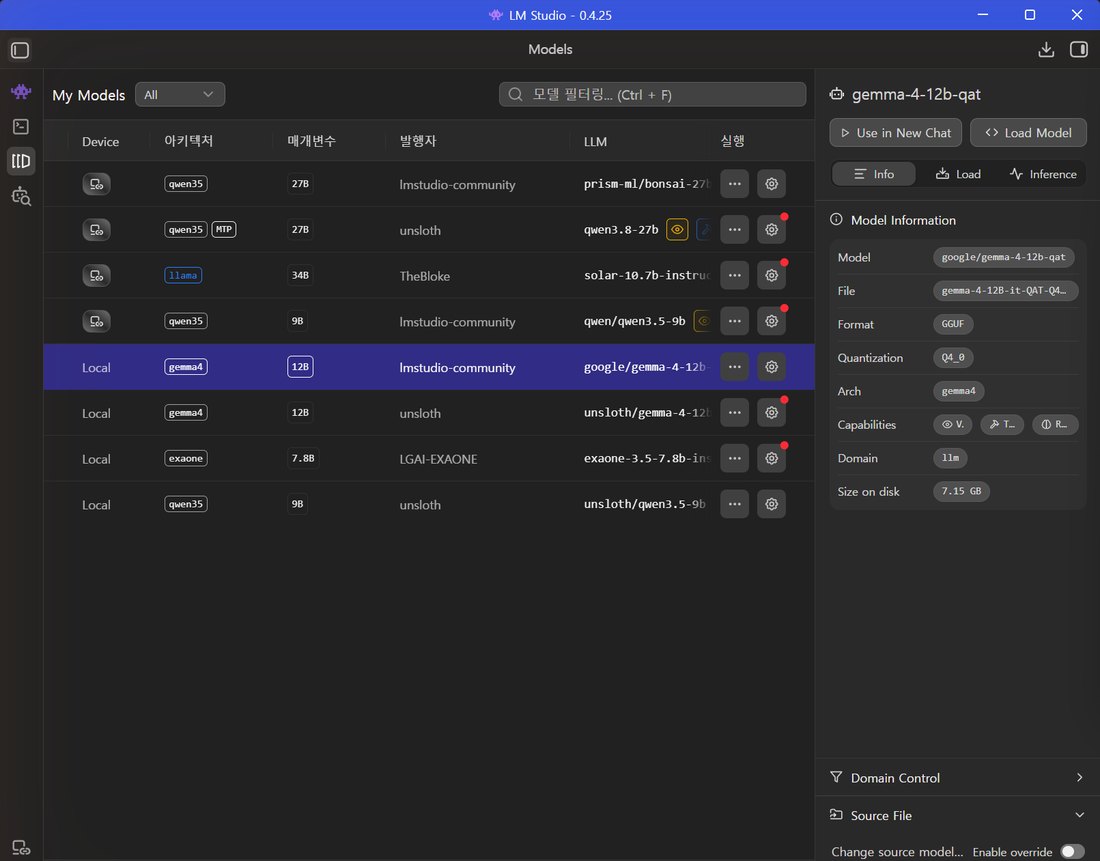Switch to the Info tab
This screenshot has height=861, width=1100.
point(873,174)
